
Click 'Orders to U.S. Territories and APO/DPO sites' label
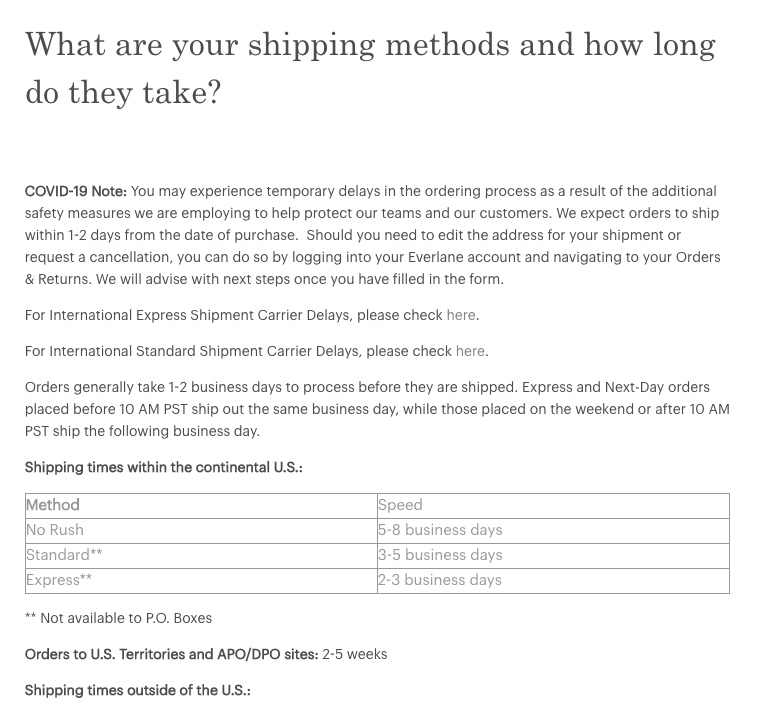tap(171, 654)
